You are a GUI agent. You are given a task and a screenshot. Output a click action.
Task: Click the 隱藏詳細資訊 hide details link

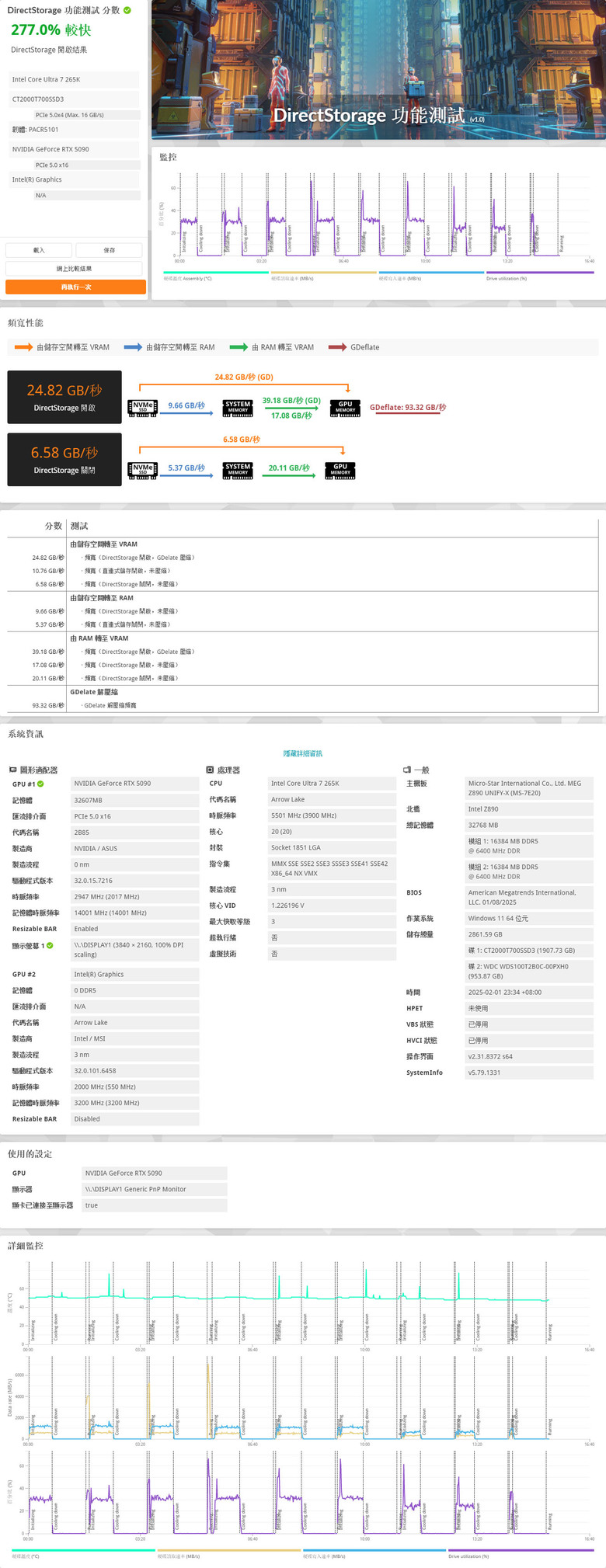[303, 753]
